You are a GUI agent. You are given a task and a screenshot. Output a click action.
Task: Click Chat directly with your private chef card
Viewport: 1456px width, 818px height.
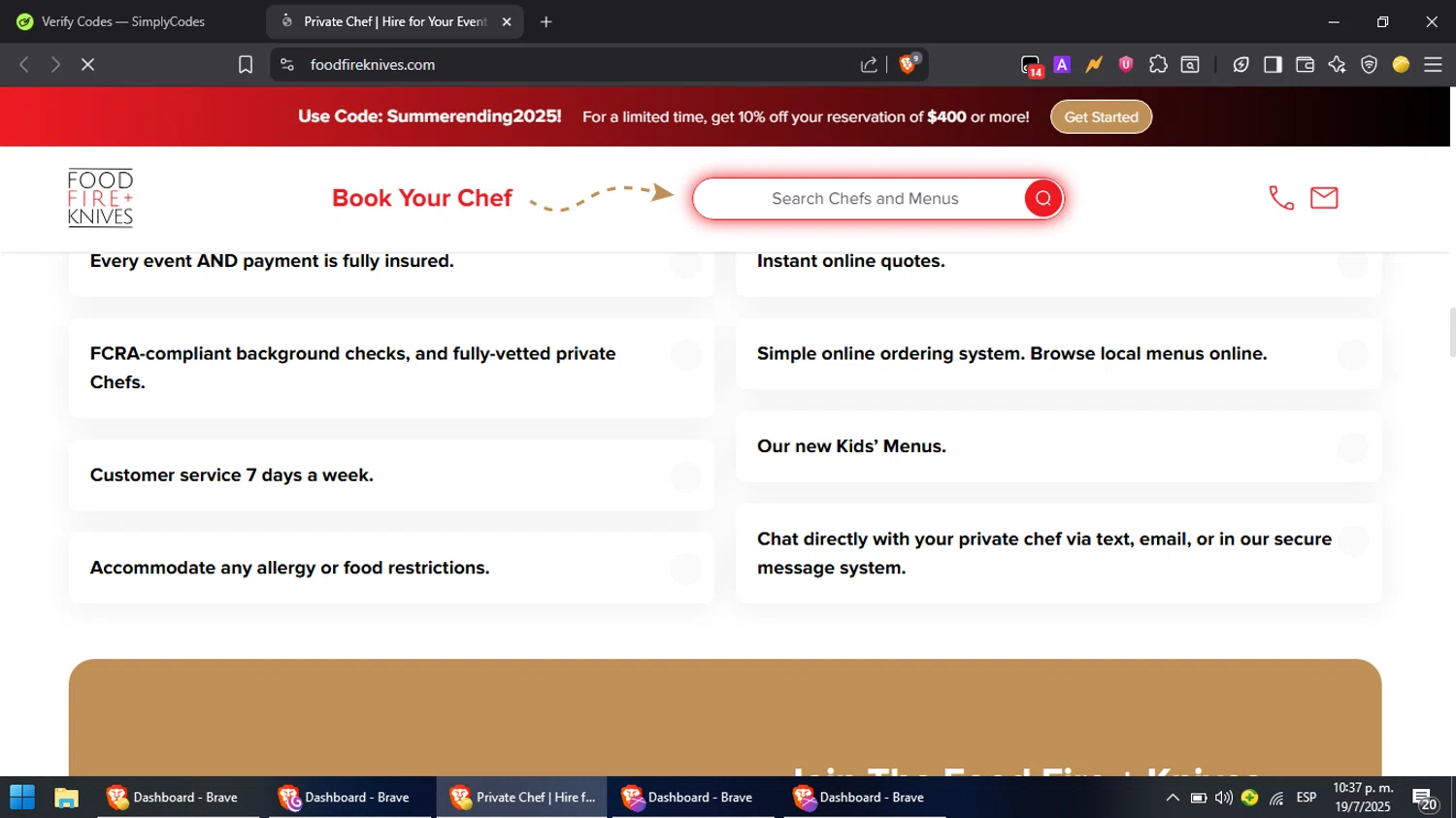1058,553
